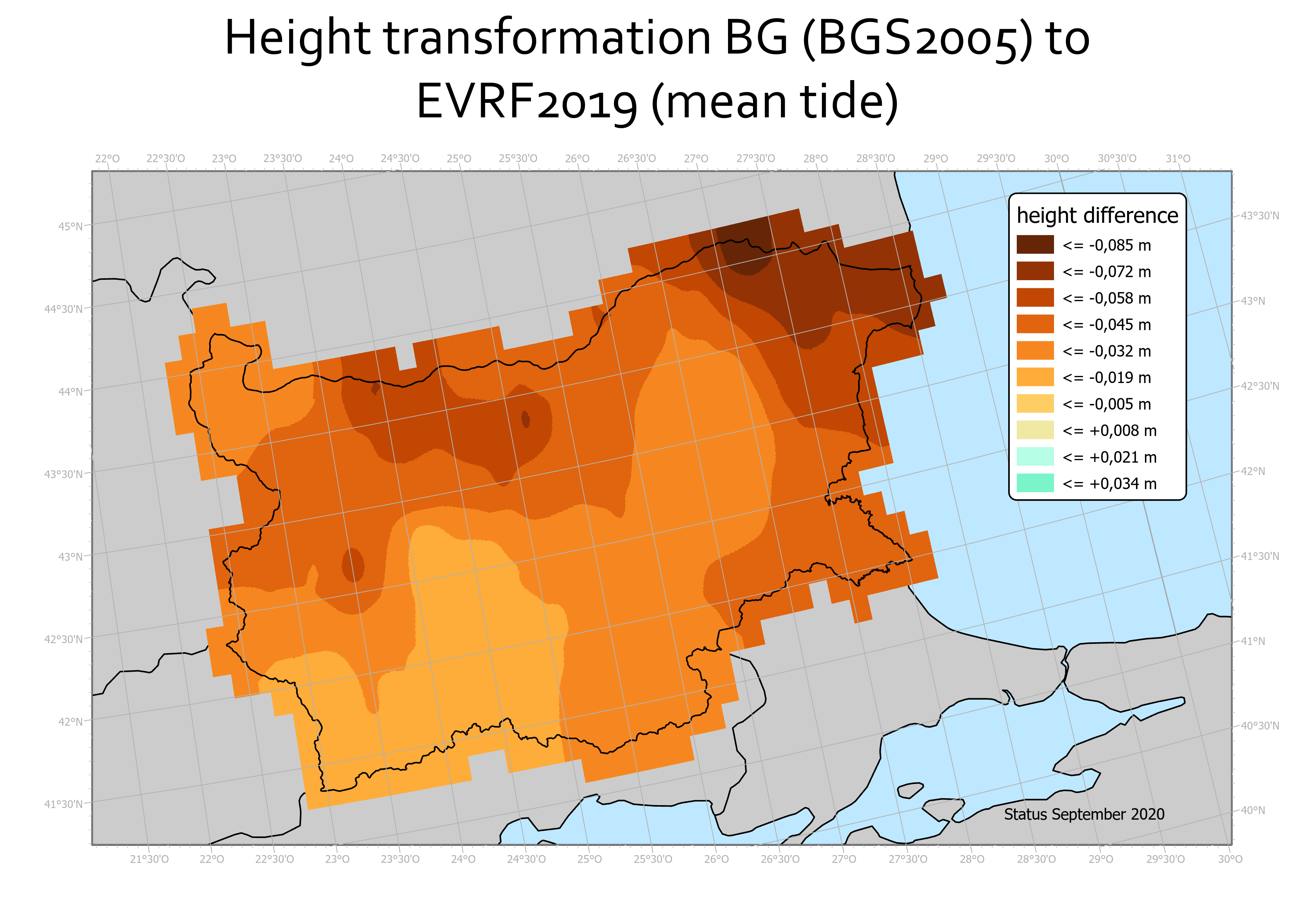The image size is (1307, 924).
Task: Click the legend text '<= +0,021 m'
Action: tap(1110, 457)
